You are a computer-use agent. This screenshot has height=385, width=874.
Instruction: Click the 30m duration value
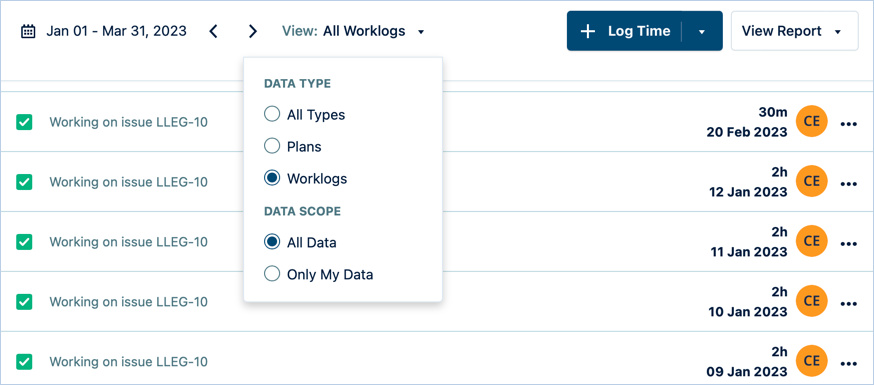[x=773, y=112]
